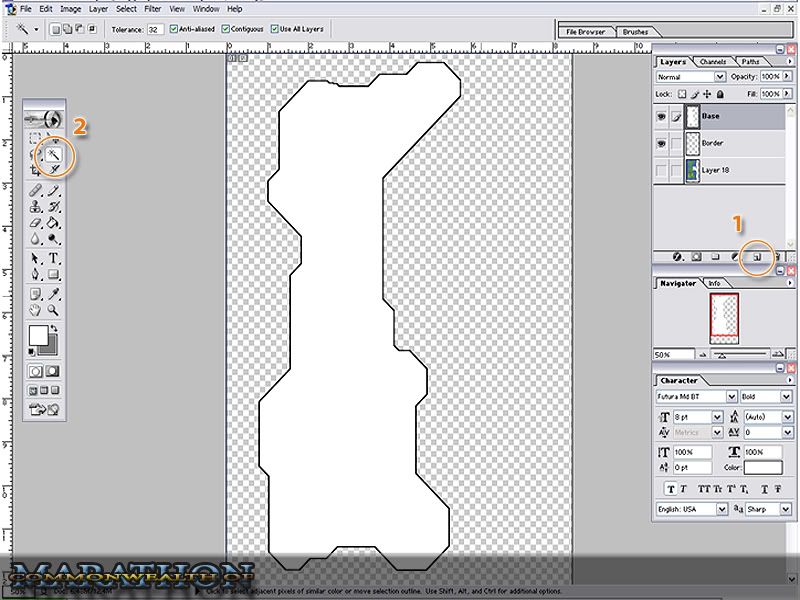
Task: Disable the Anti-aliased checkbox
Action: [x=175, y=30]
